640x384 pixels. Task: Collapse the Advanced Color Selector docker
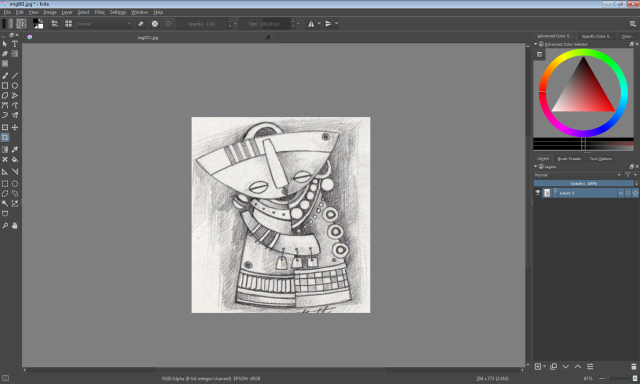tap(536, 44)
